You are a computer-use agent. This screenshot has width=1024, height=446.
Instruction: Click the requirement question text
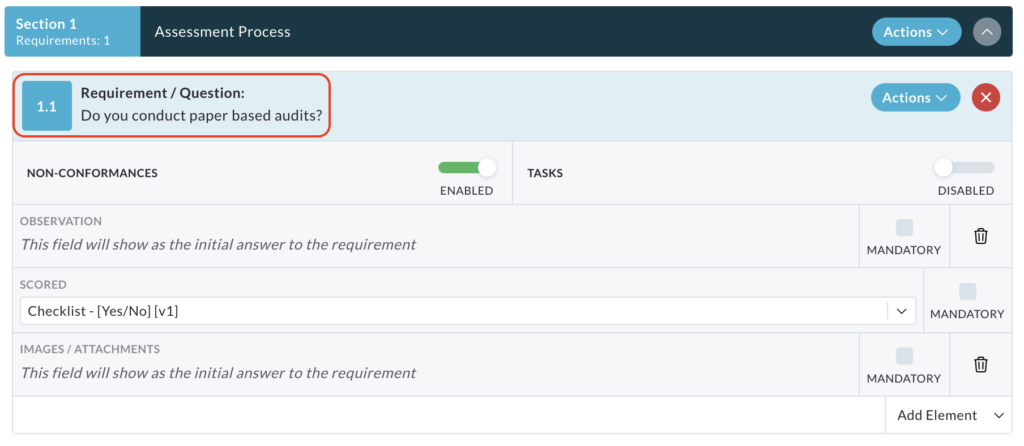[x=201, y=118]
